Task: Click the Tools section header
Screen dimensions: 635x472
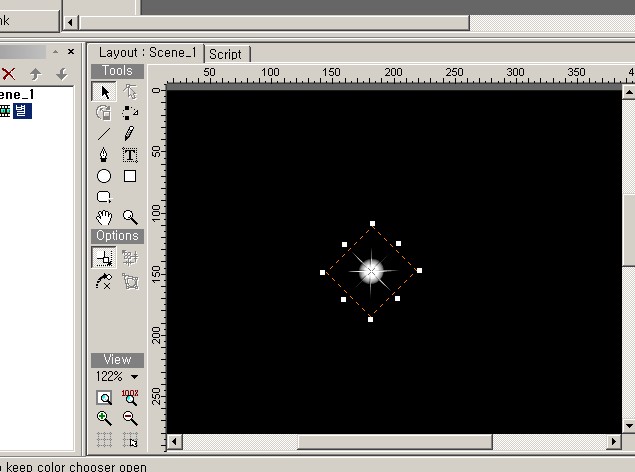Action: pos(117,71)
